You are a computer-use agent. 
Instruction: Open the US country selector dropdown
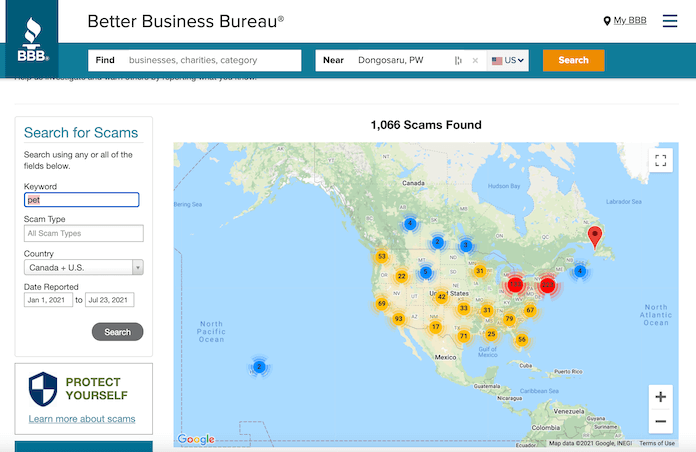(x=508, y=60)
